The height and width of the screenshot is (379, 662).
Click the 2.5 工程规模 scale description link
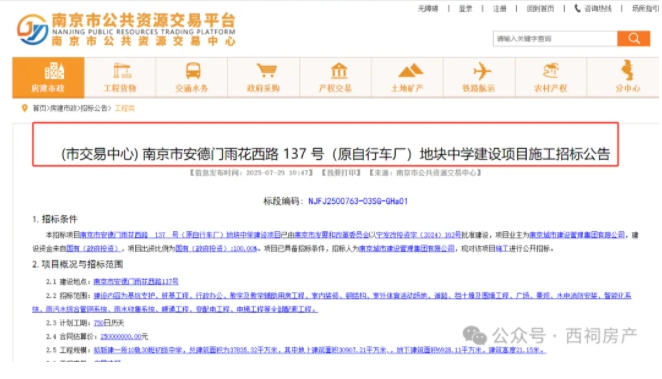320,350
